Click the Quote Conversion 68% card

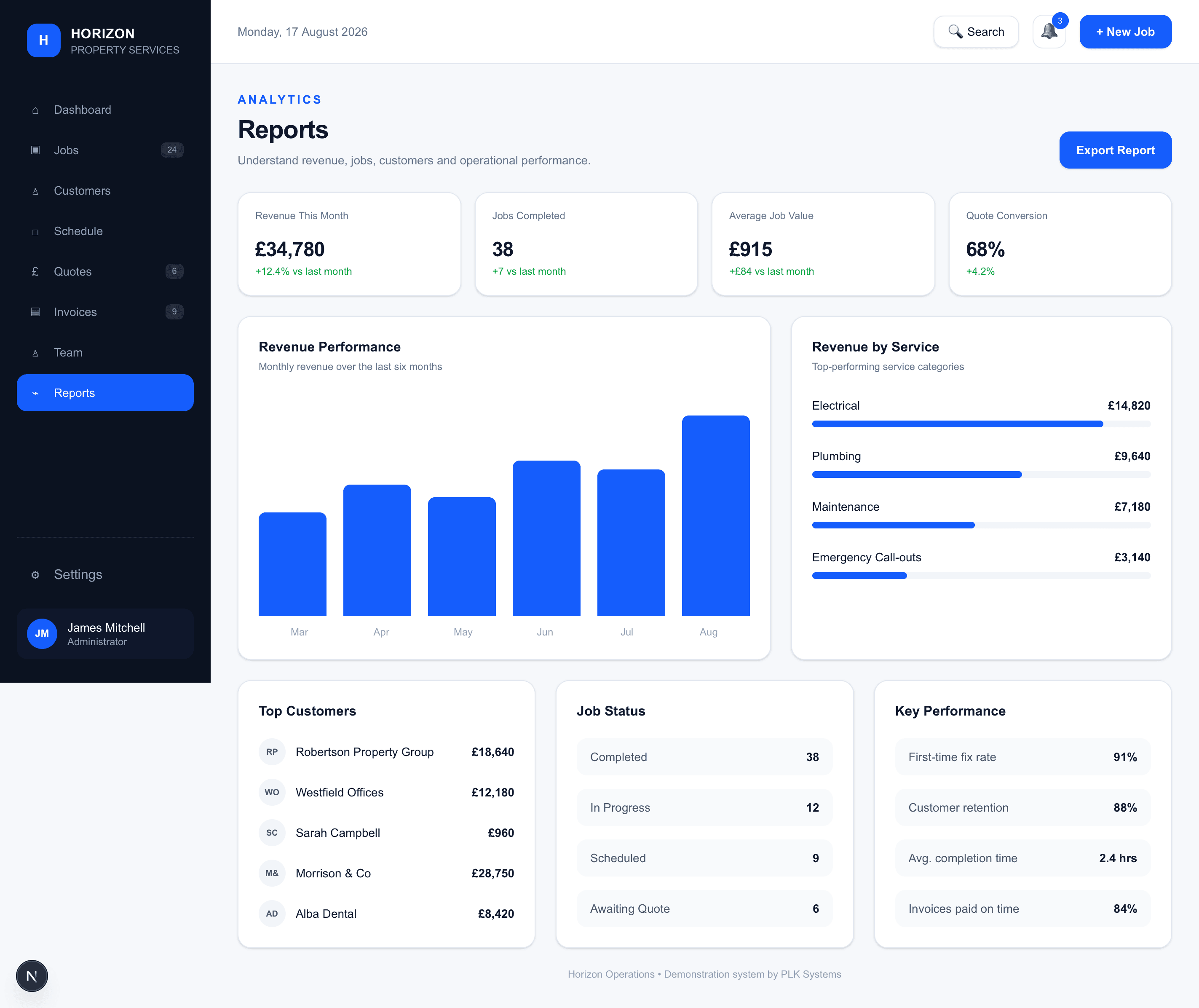[x=1060, y=244]
